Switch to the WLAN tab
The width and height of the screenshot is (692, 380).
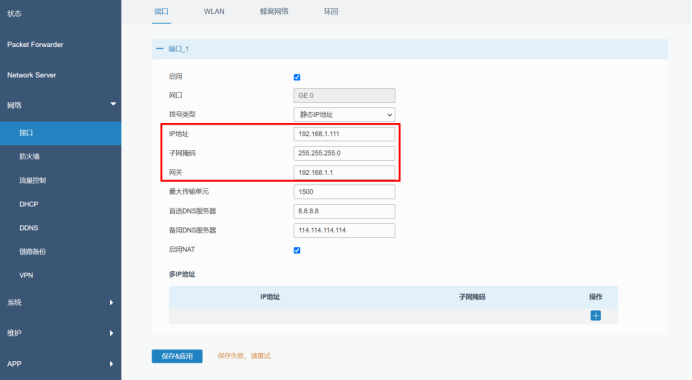(x=214, y=11)
